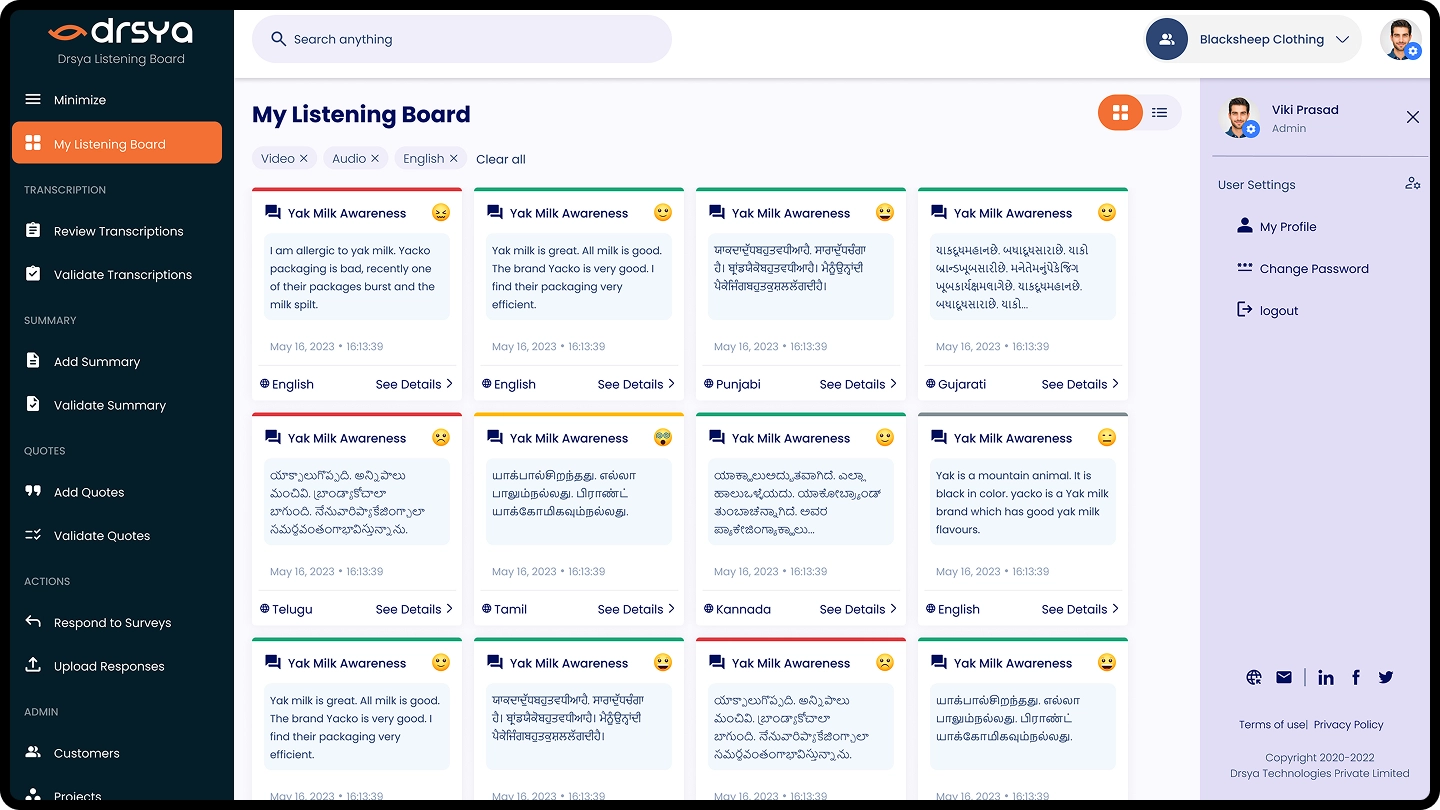Viewport: 1440px width, 810px height.
Task: Click the Drsya logo
Action: click(120, 32)
